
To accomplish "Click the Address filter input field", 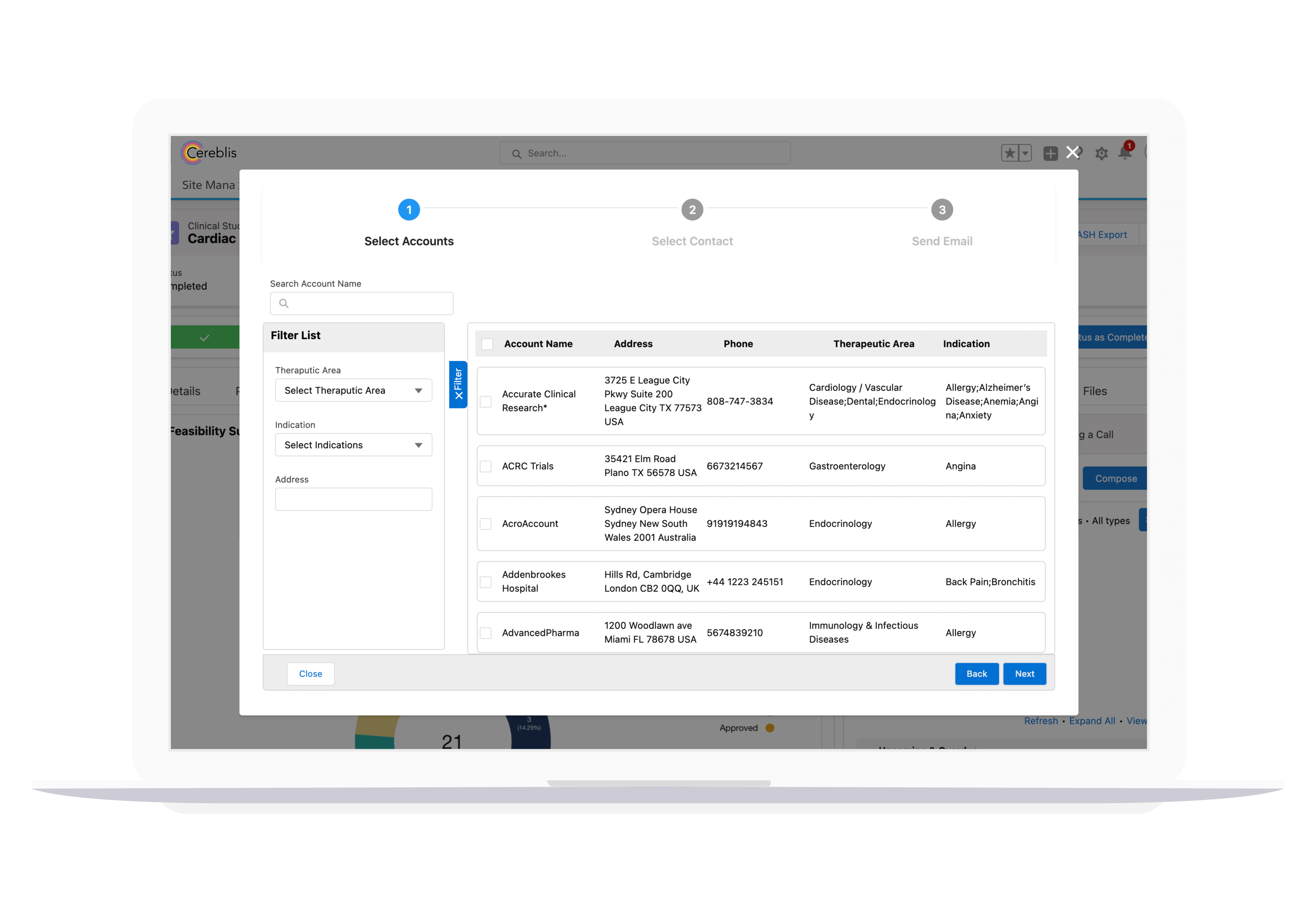I will coord(354,499).
